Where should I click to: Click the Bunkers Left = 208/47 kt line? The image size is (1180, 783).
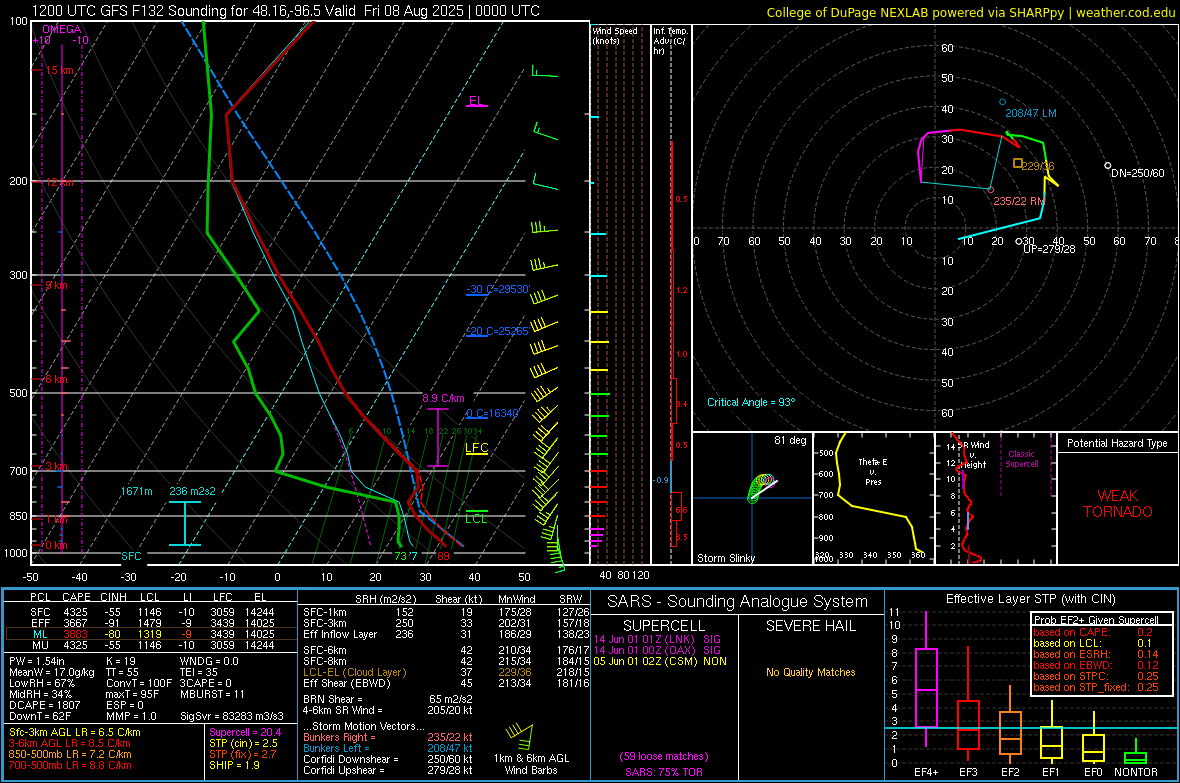click(x=388, y=748)
